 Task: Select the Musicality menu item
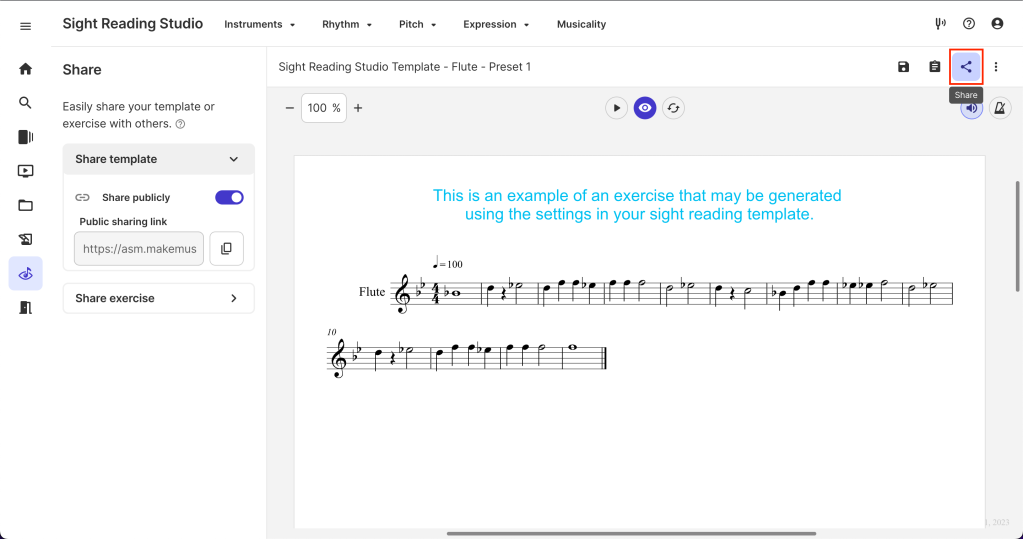point(581,24)
